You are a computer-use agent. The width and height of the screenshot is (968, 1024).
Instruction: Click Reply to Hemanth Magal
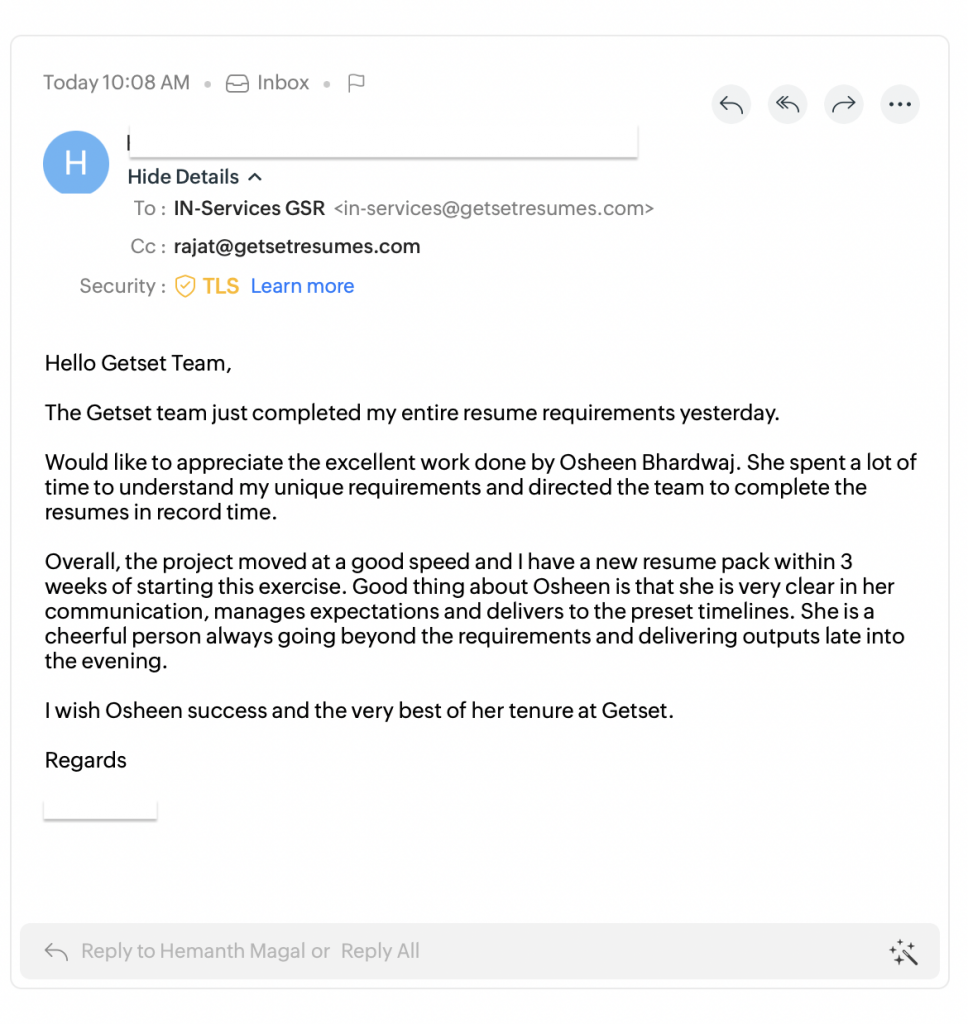193,951
